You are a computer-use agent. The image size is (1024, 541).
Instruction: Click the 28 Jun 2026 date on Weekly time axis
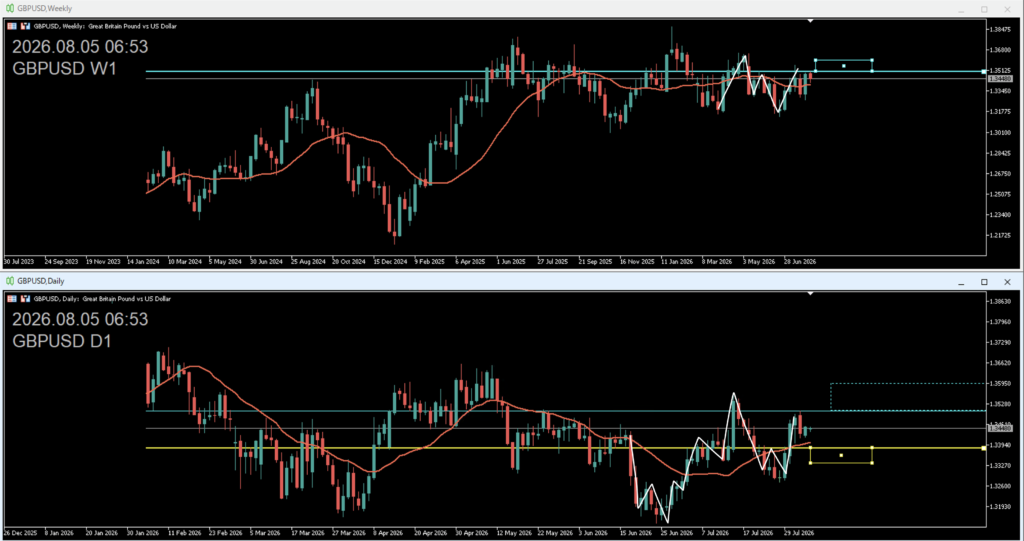point(799,261)
